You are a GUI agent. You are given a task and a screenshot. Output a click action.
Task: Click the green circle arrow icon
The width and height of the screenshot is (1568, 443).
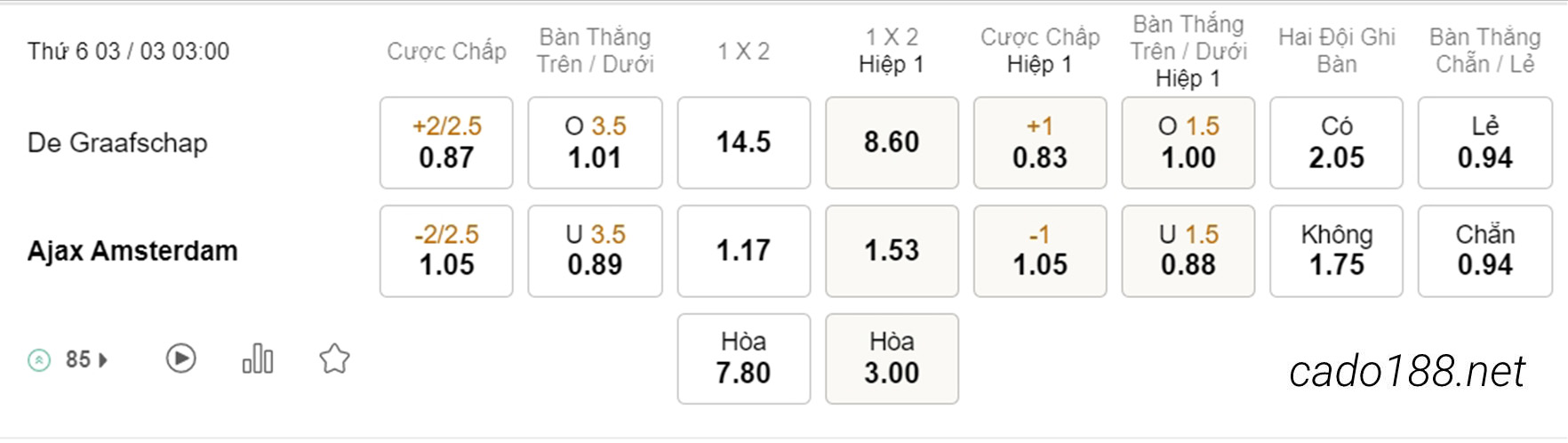pyautogui.click(x=39, y=360)
